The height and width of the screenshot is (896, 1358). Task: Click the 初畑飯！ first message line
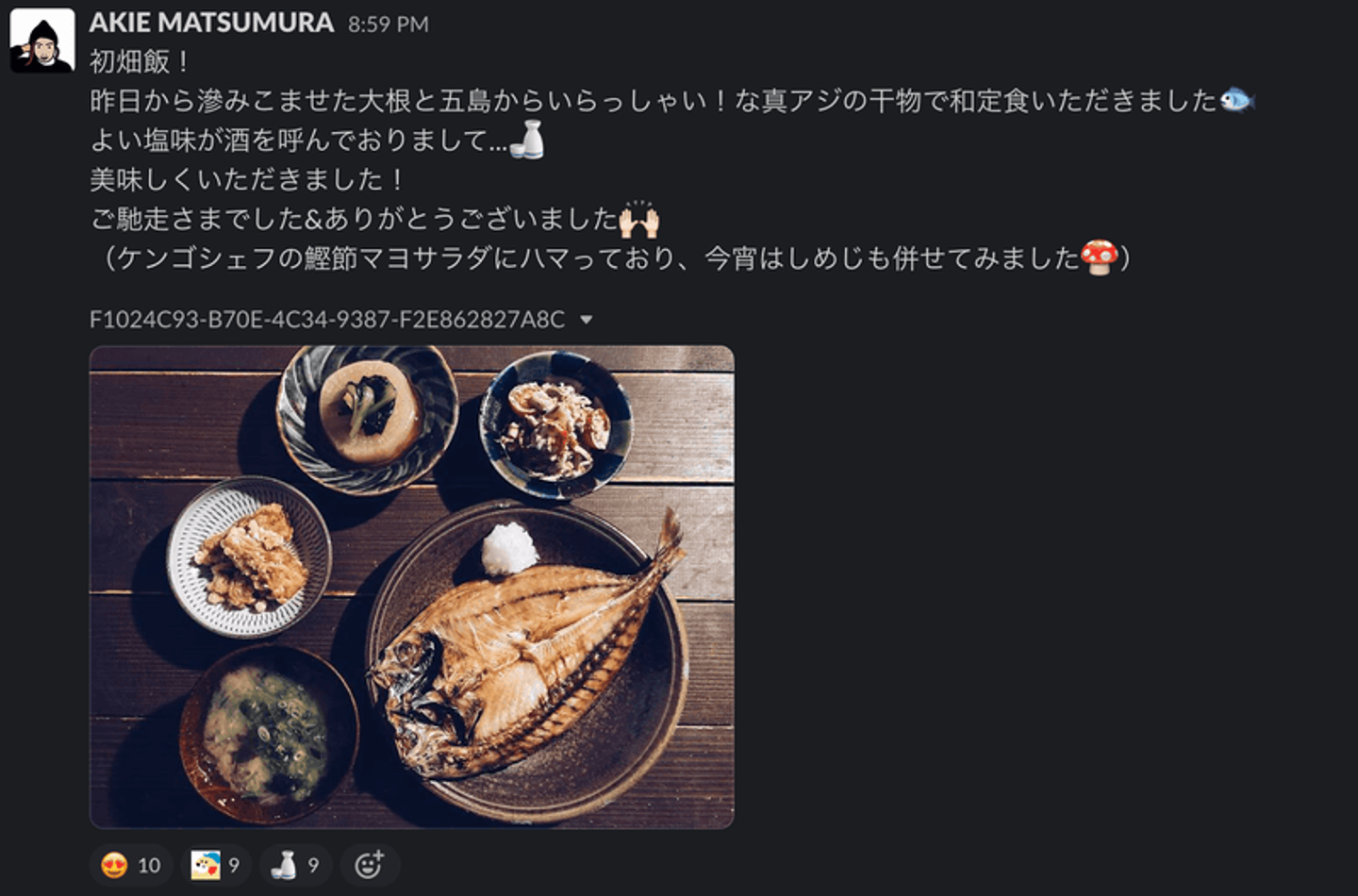pos(141,62)
